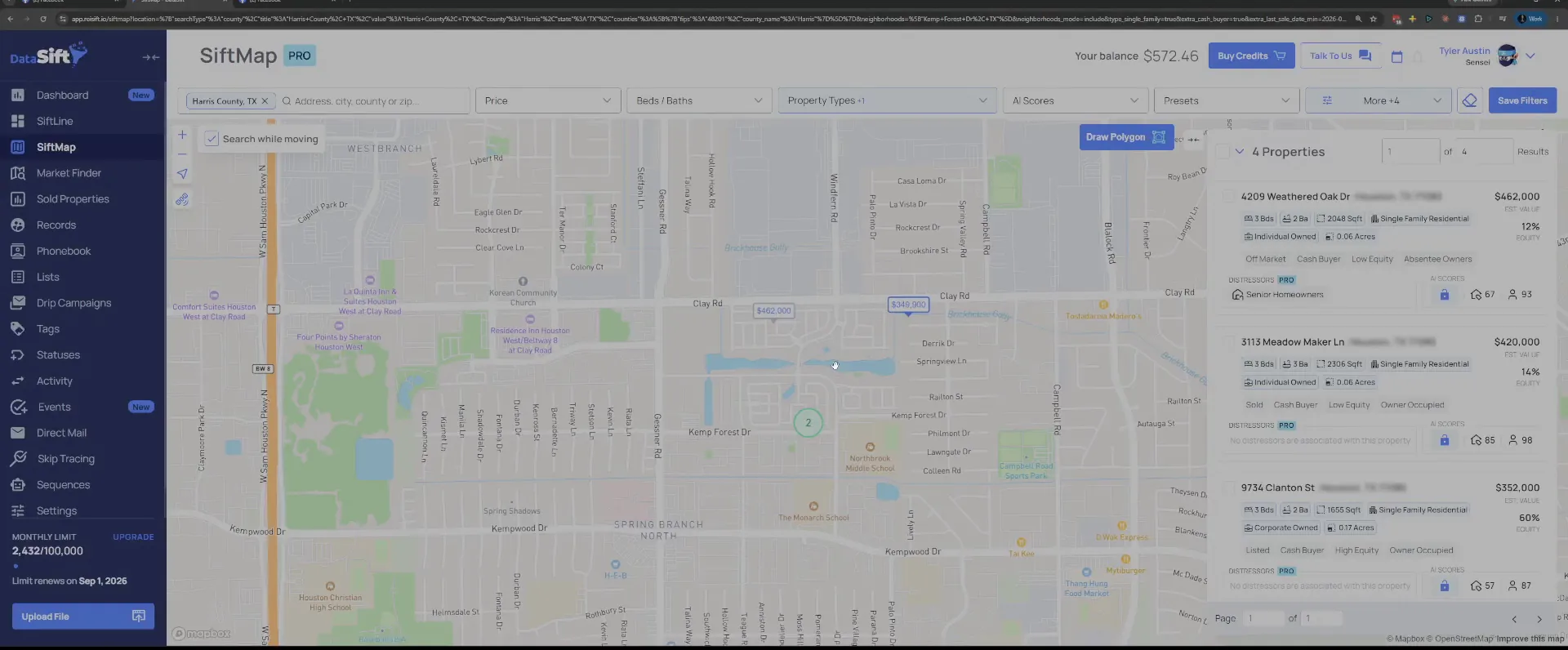Click the Buy Credits button

[x=1251, y=56]
